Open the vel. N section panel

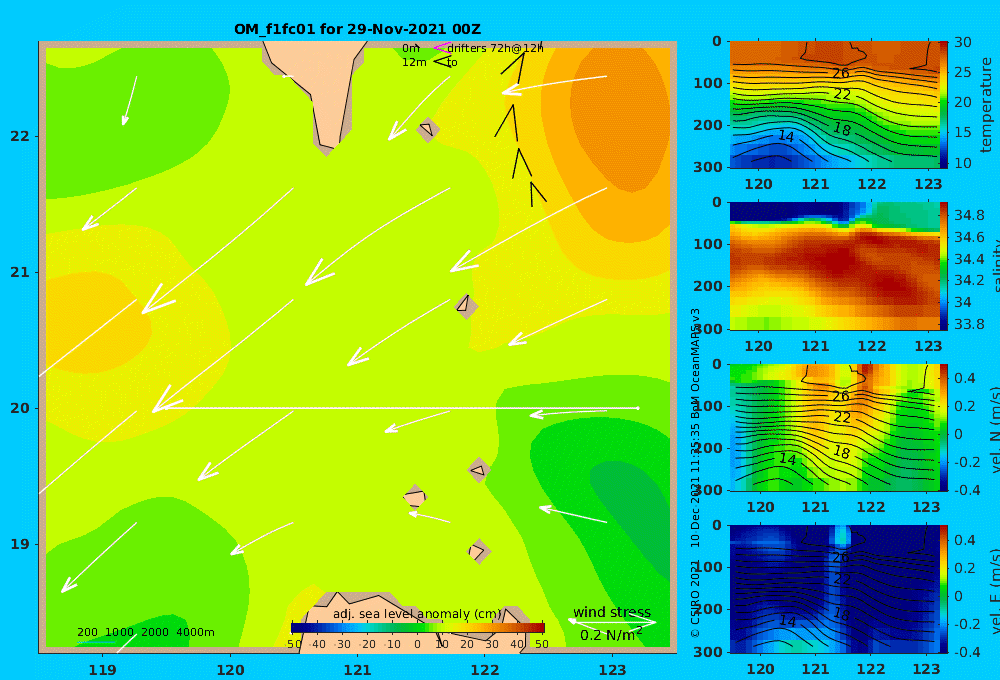pyautogui.click(x=835, y=427)
